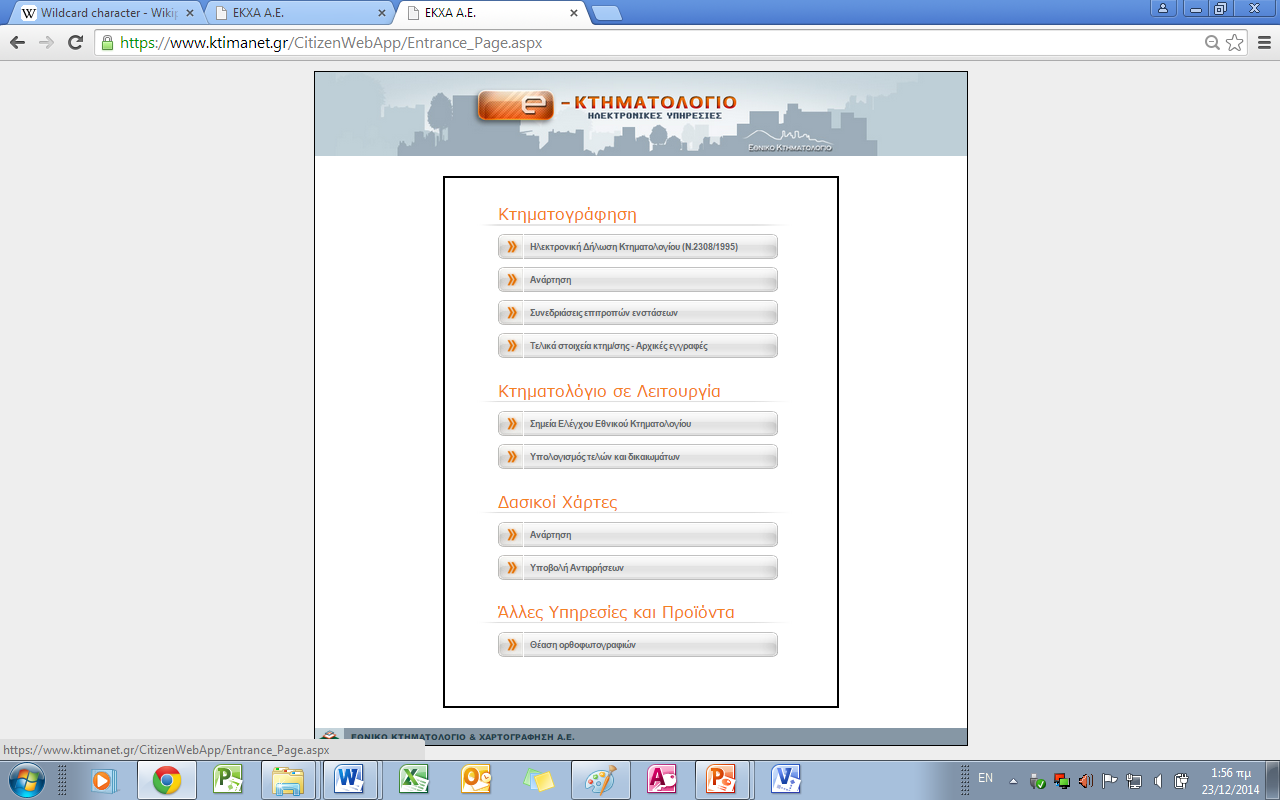This screenshot has width=1280, height=800.
Task: Open the Action Center flag icon
Action: point(1109,781)
